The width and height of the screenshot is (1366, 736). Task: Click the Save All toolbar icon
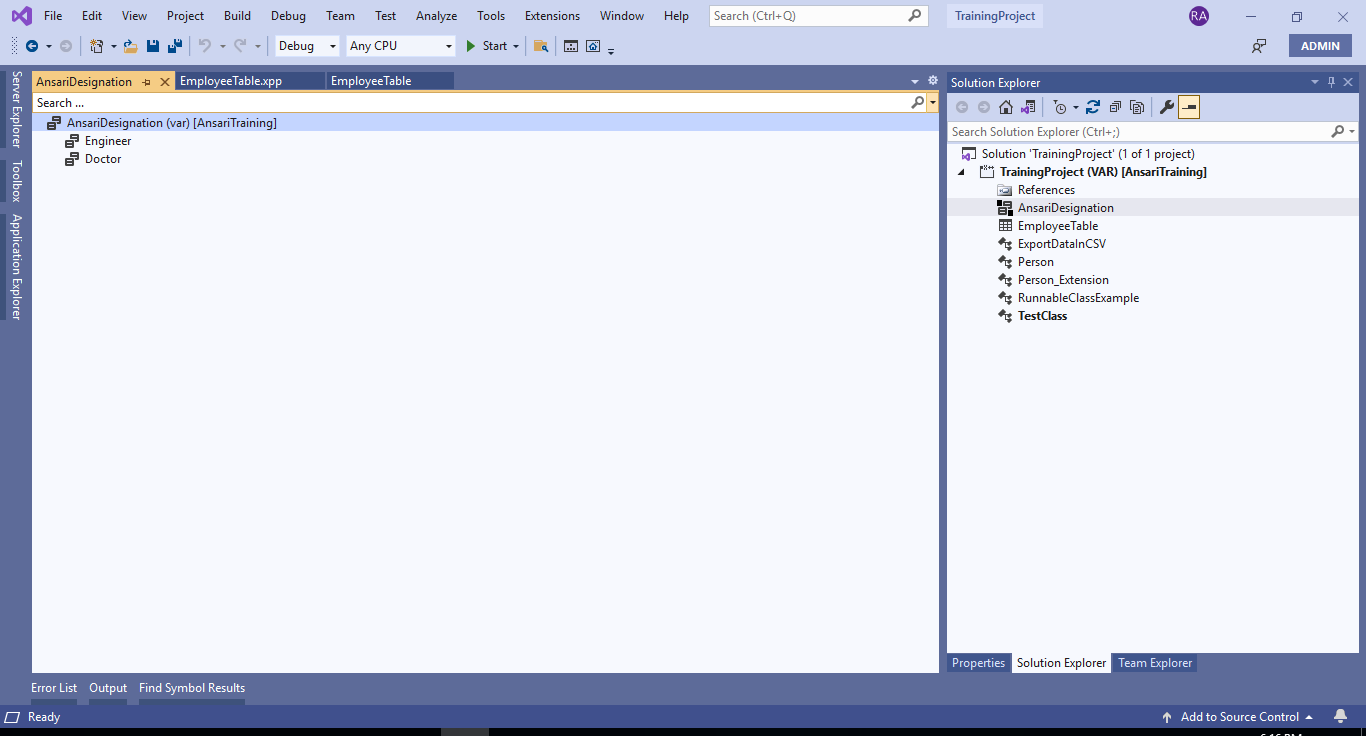[x=174, y=46]
